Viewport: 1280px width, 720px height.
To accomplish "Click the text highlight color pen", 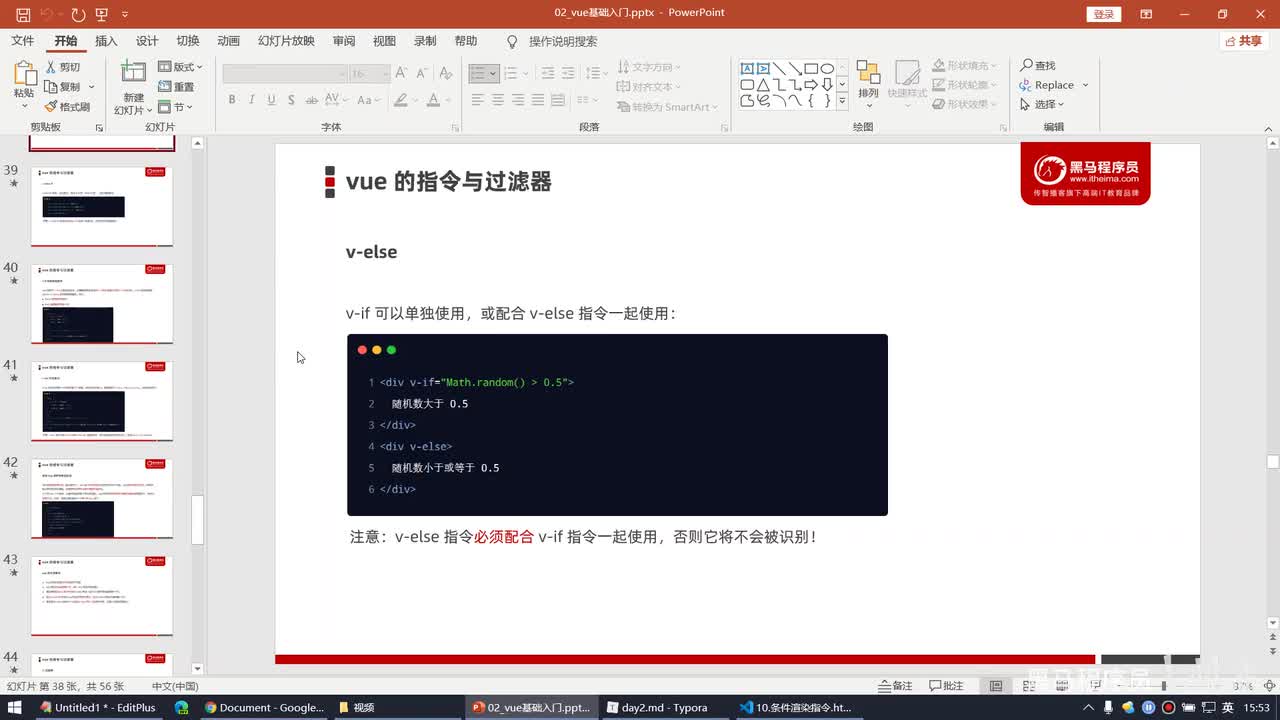I will [x=401, y=100].
